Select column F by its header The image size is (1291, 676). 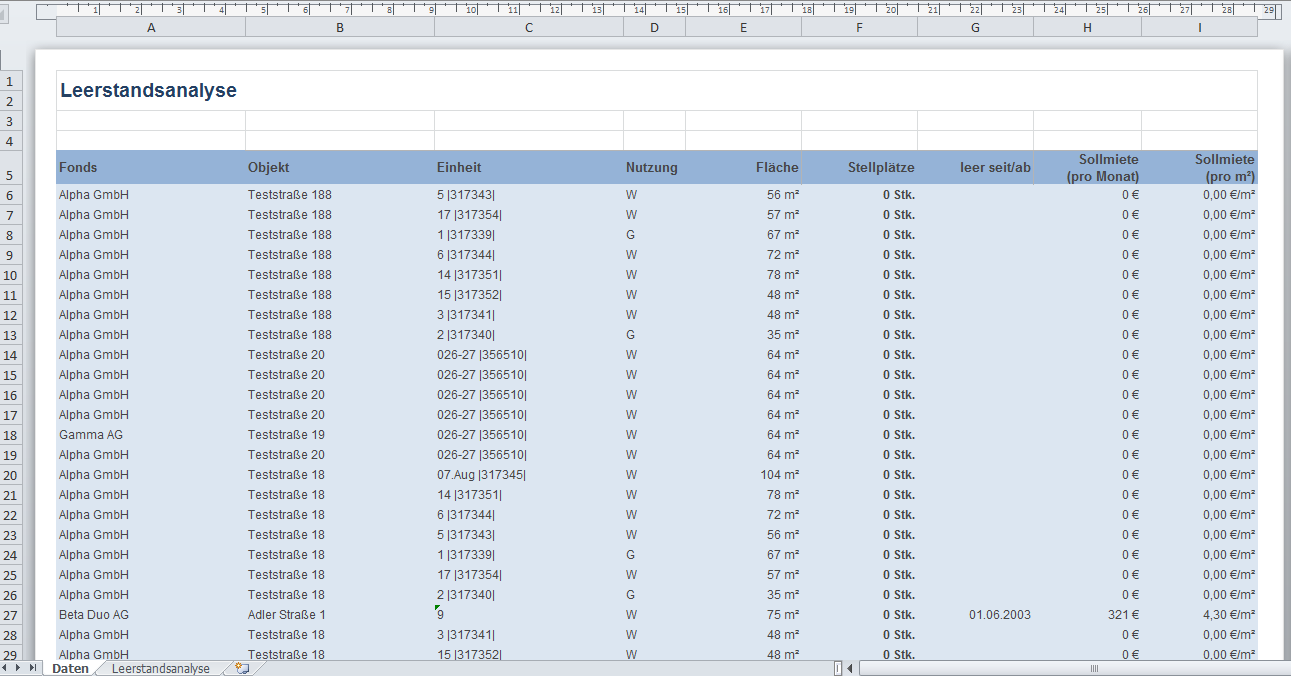(860, 28)
